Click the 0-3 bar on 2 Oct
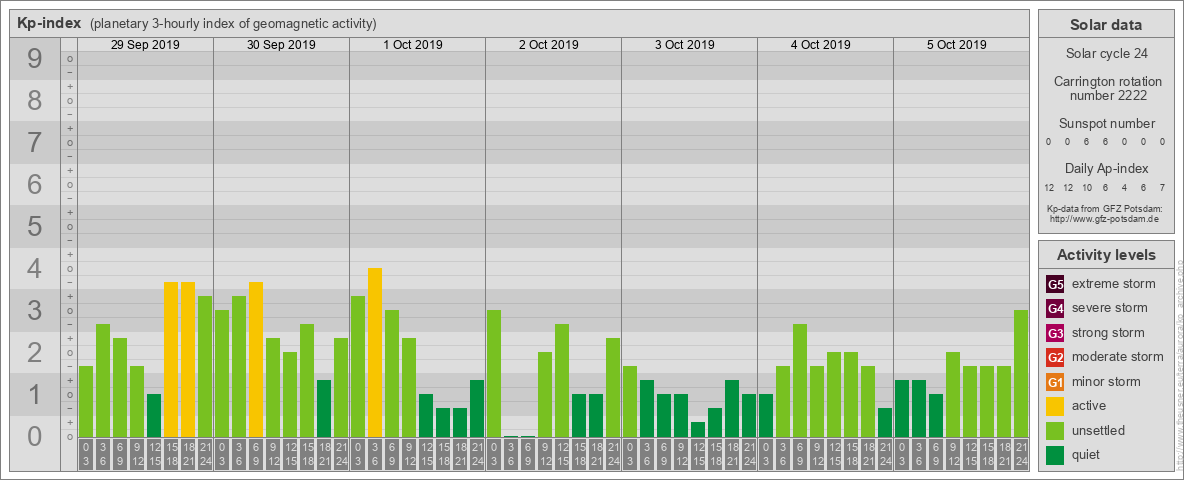Viewport: 1184px width, 480px height. [x=494, y=374]
